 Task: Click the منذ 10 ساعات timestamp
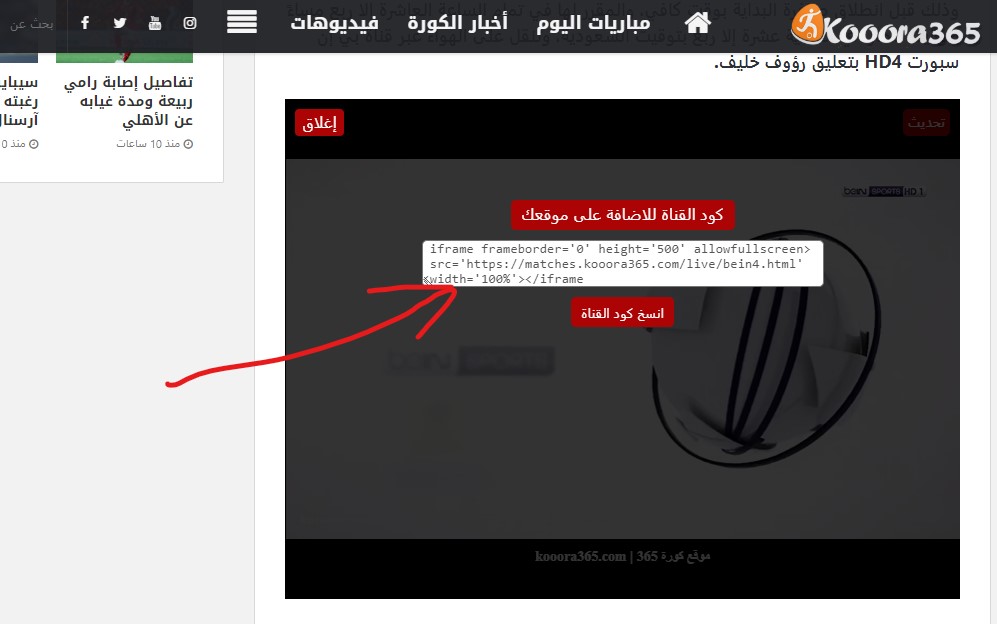coord(155,144)
